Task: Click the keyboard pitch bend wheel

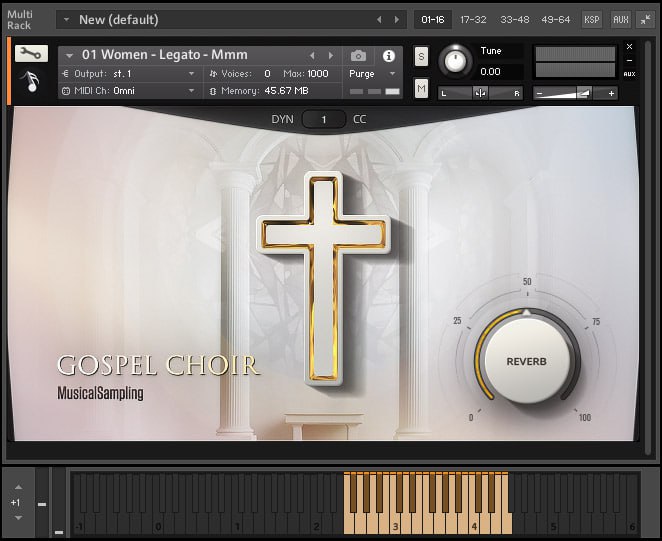Action: click(42, 503)
